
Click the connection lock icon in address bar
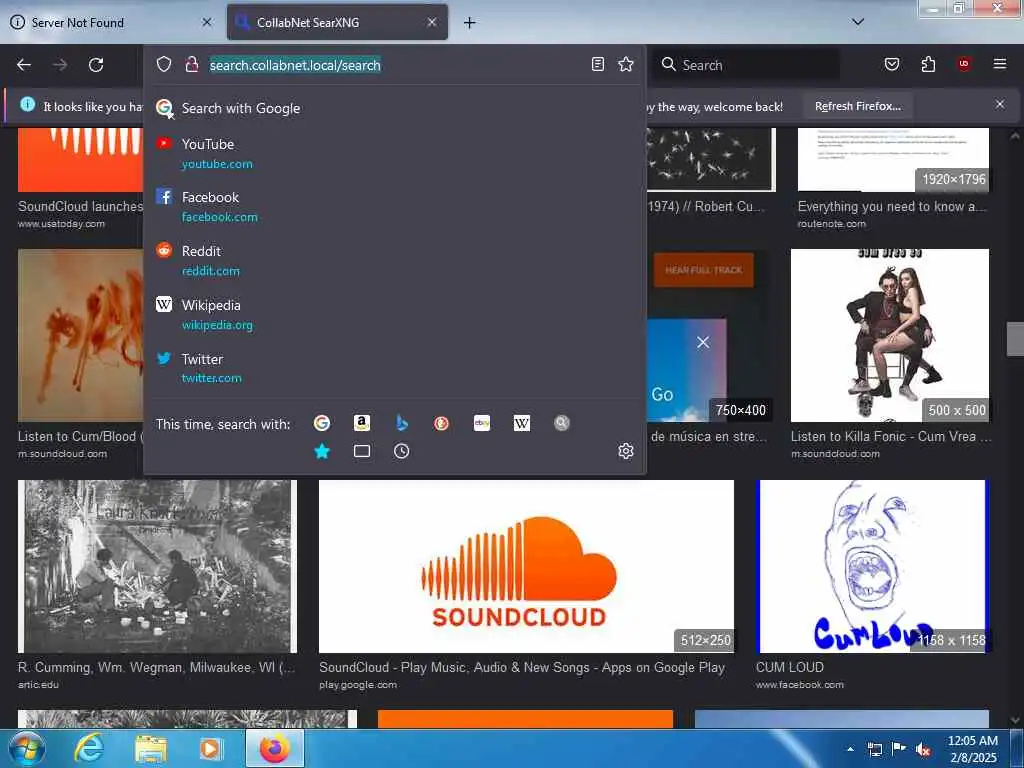(x=191, y=64)
